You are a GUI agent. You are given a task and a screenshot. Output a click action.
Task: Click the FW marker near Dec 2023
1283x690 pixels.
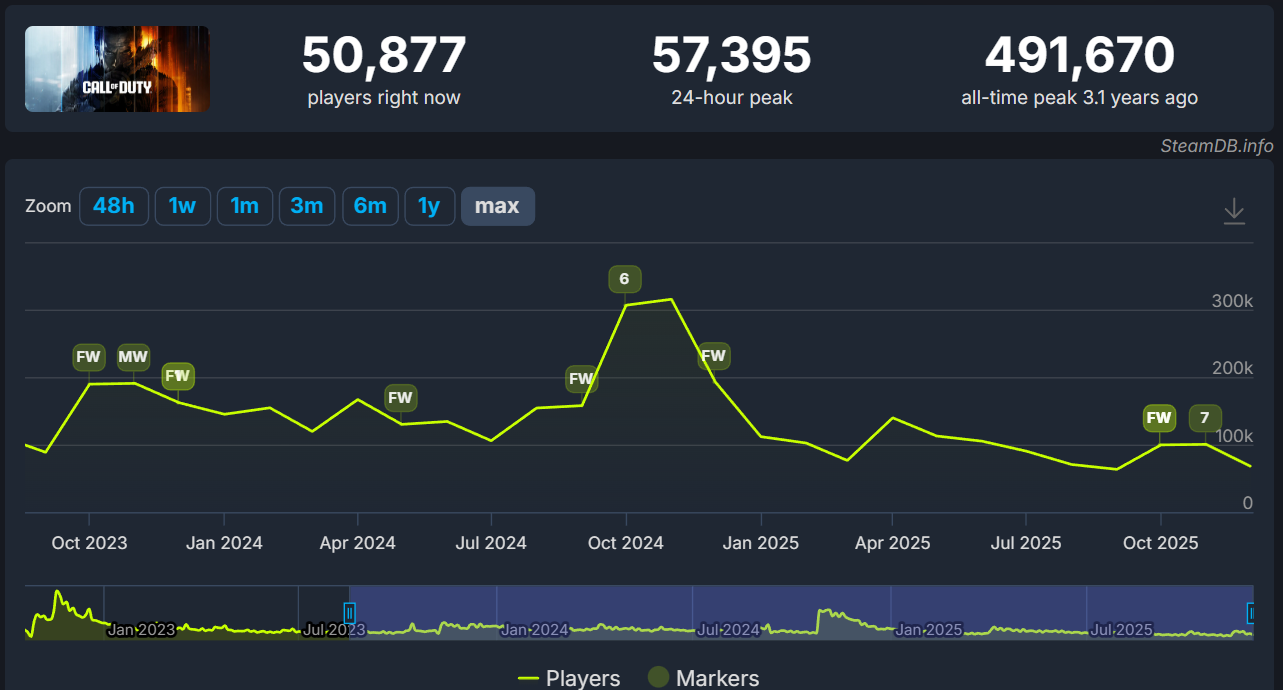[x=178, y=377]
